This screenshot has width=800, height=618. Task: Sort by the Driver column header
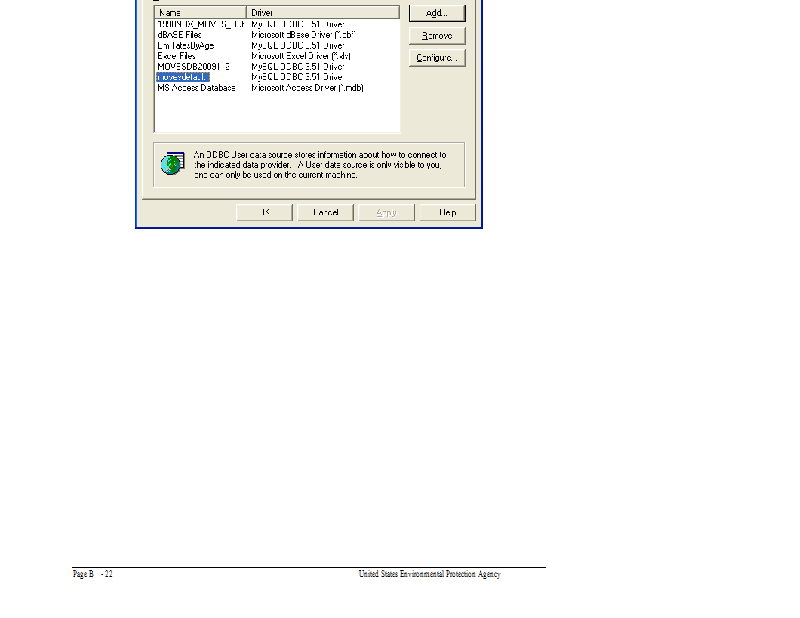(x=323, y=12)
